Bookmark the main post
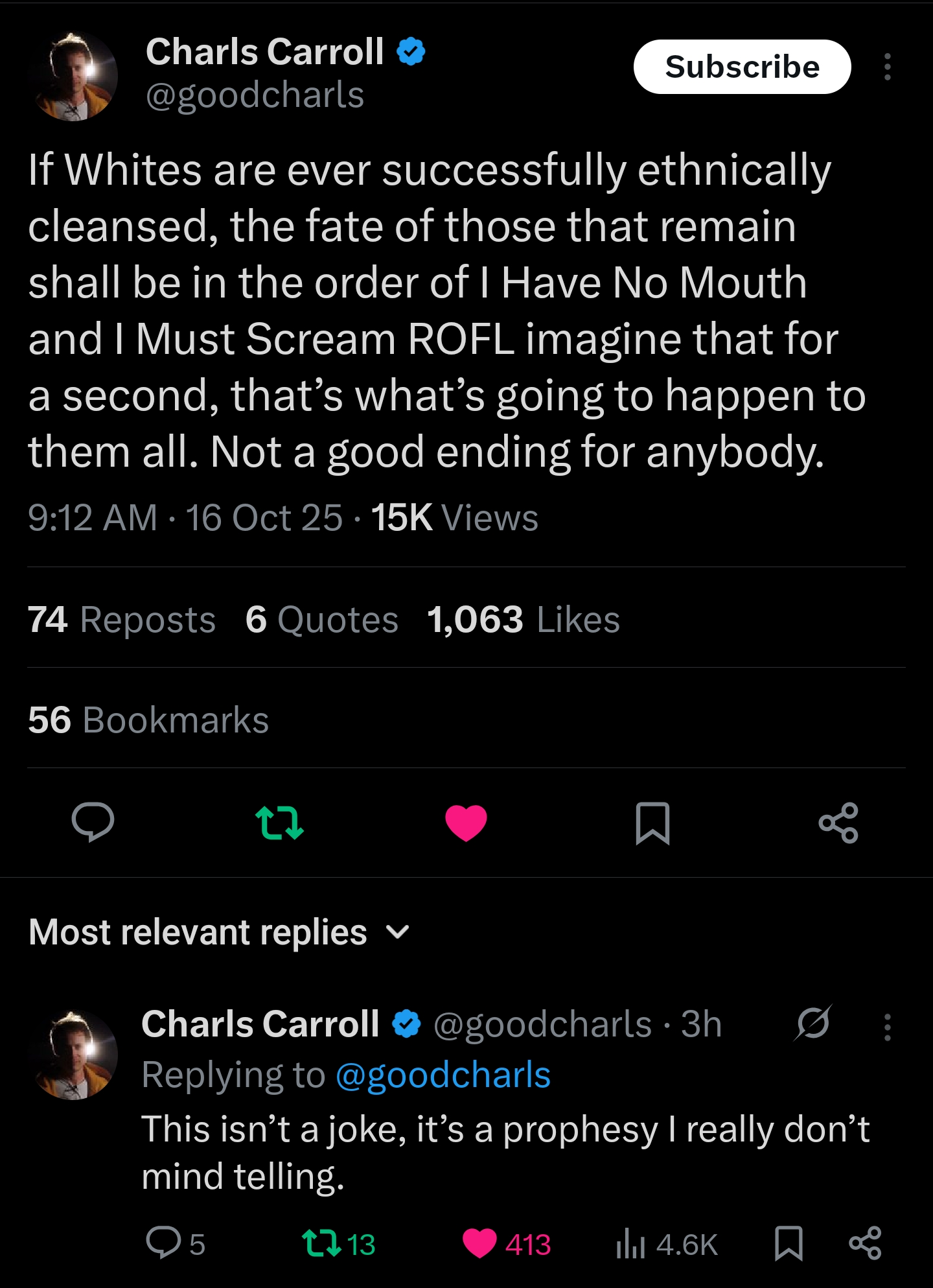 click(x=652, y=823)
